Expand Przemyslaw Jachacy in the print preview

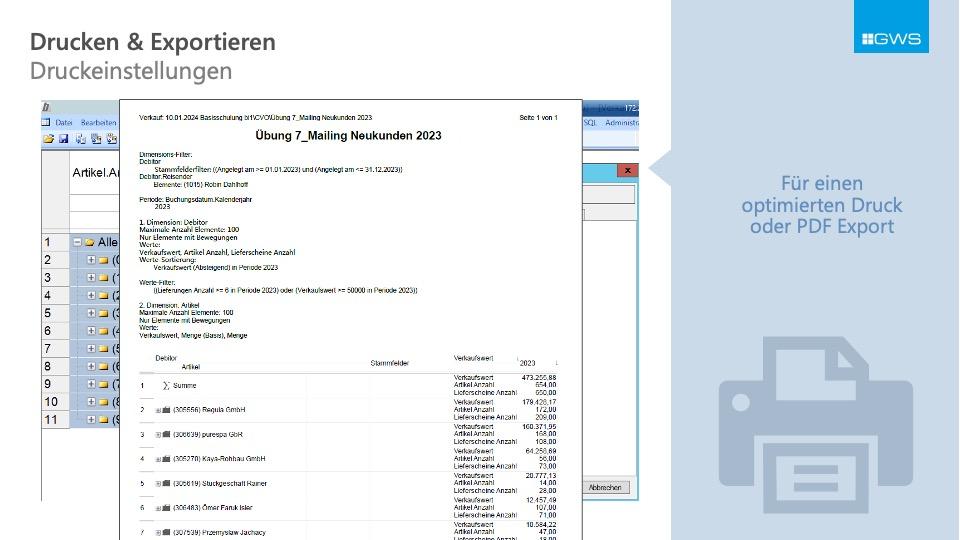(x=158, y=533)
